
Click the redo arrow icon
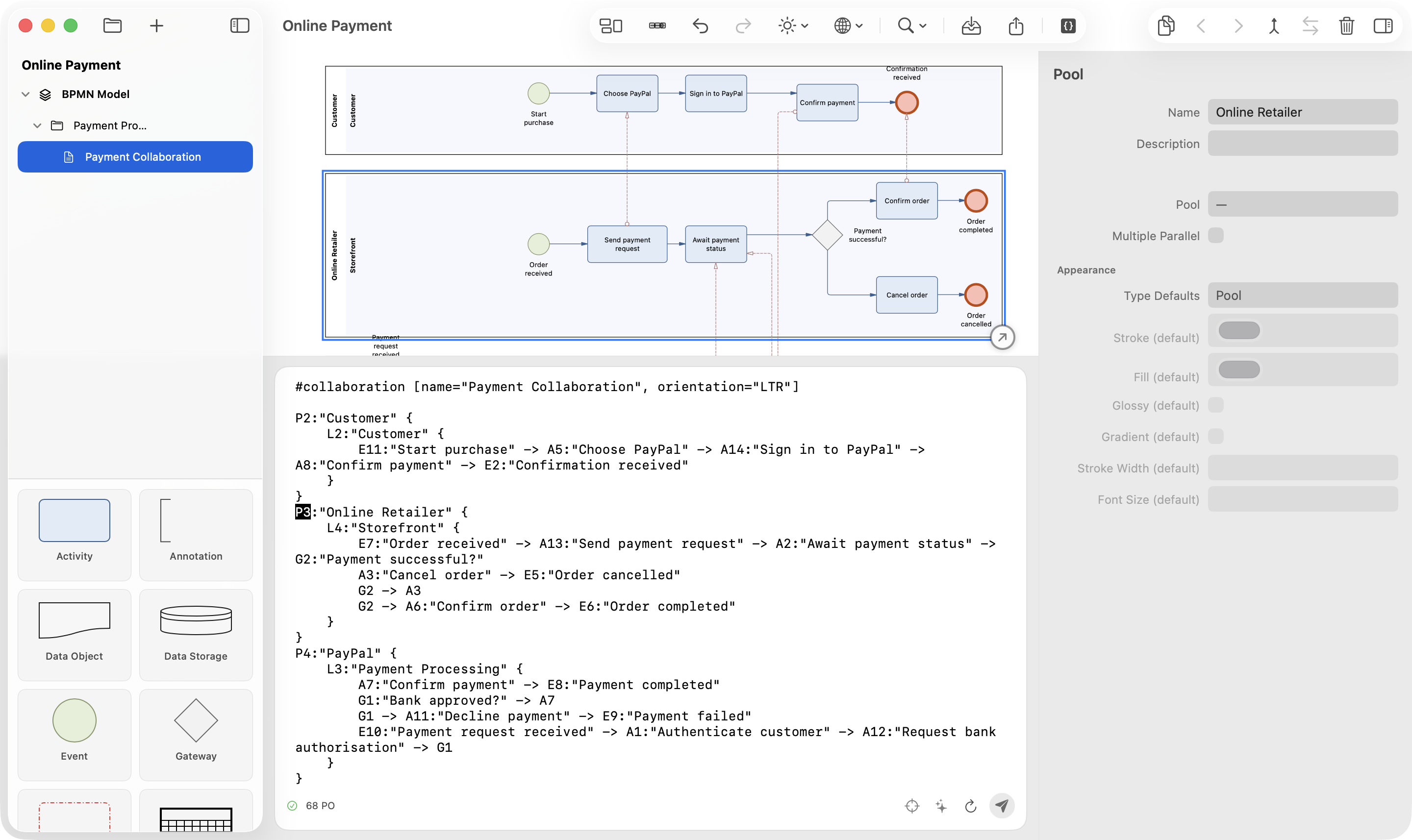click(x=743, y=25)
